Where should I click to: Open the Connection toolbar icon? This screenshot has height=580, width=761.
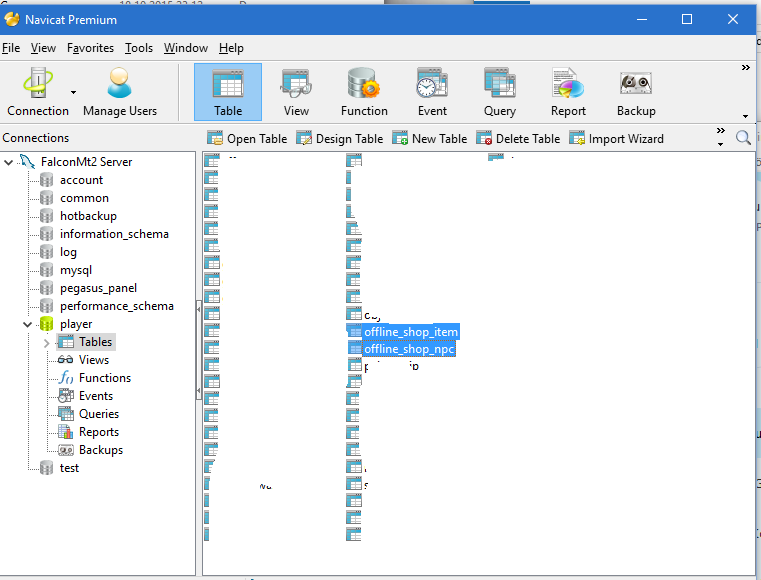[38, 92]
